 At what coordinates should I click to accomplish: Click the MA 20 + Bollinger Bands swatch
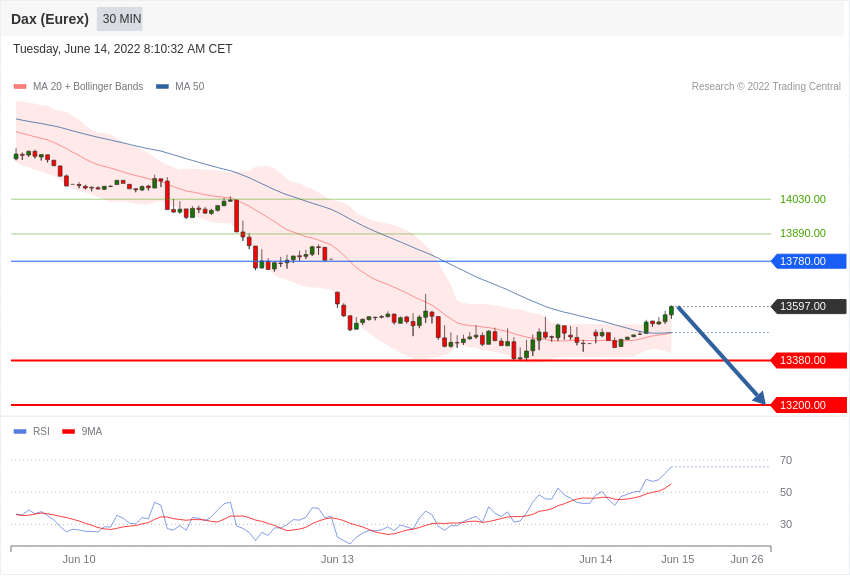[x=20, y=87]
